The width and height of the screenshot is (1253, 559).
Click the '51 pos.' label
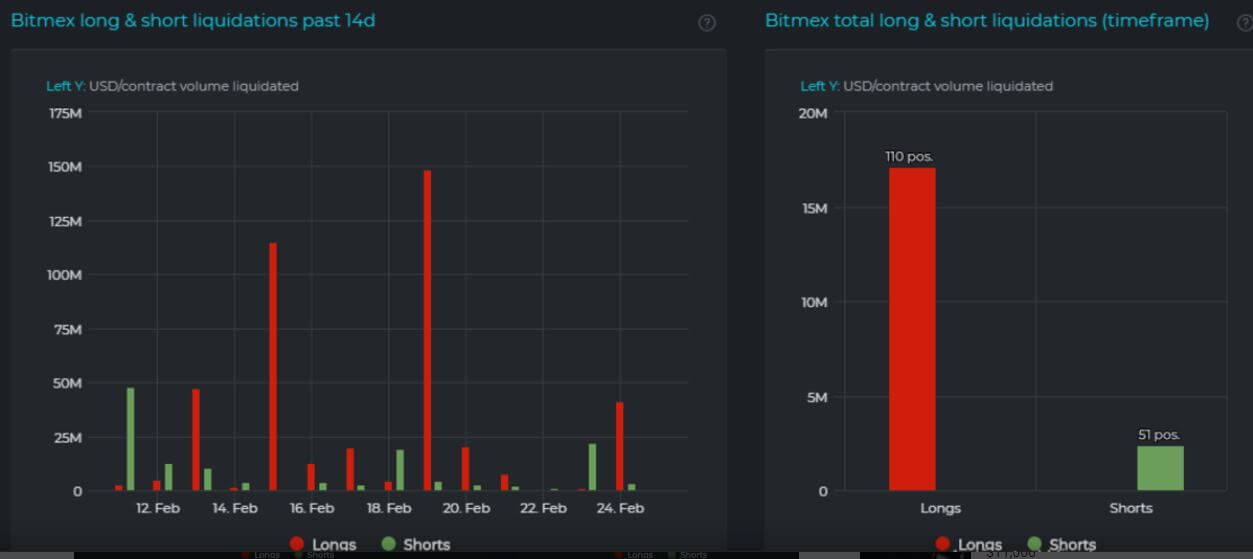(1159, 435)
